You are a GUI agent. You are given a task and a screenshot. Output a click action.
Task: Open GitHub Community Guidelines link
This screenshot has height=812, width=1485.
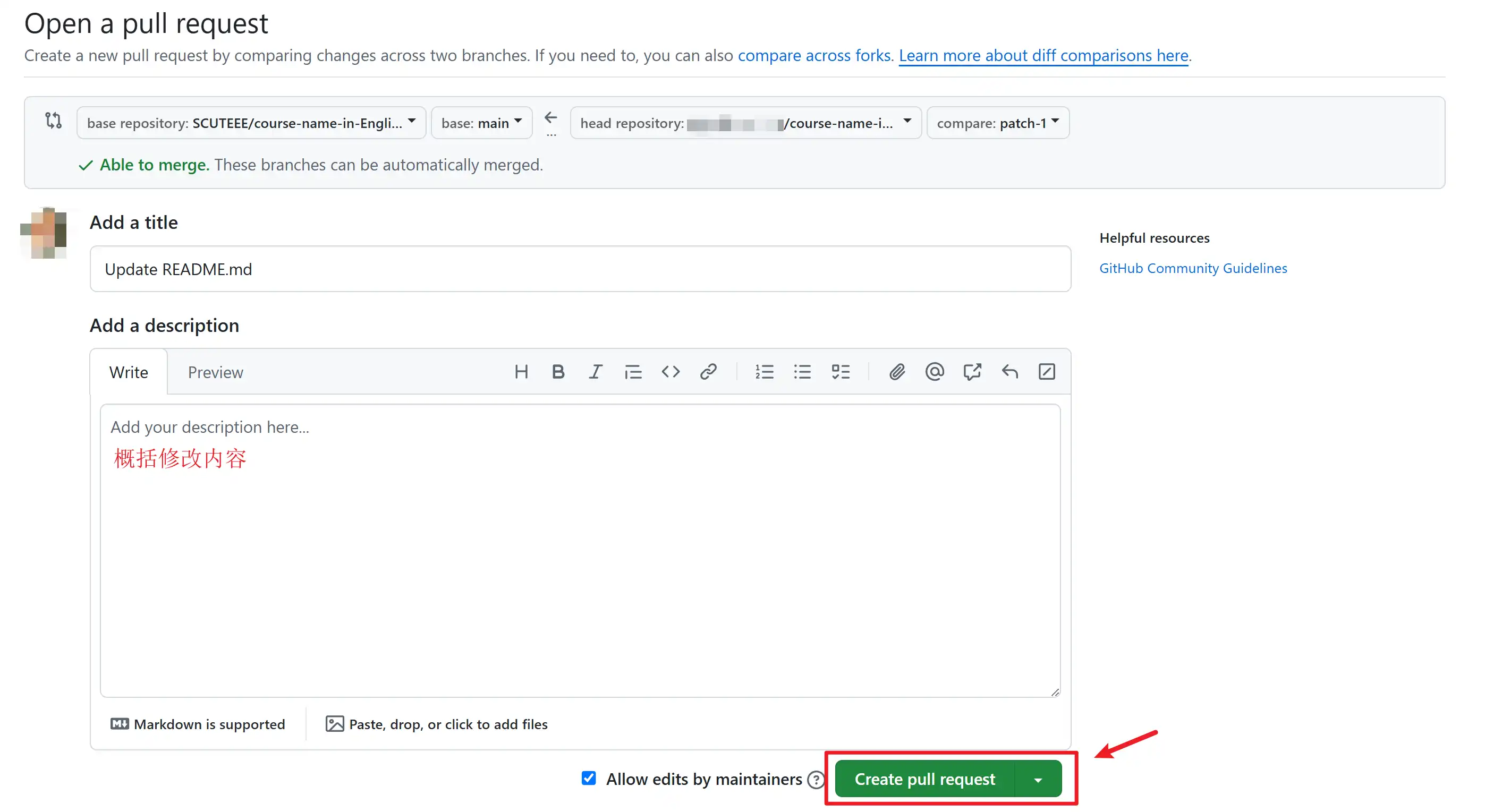coord(1193,268)
